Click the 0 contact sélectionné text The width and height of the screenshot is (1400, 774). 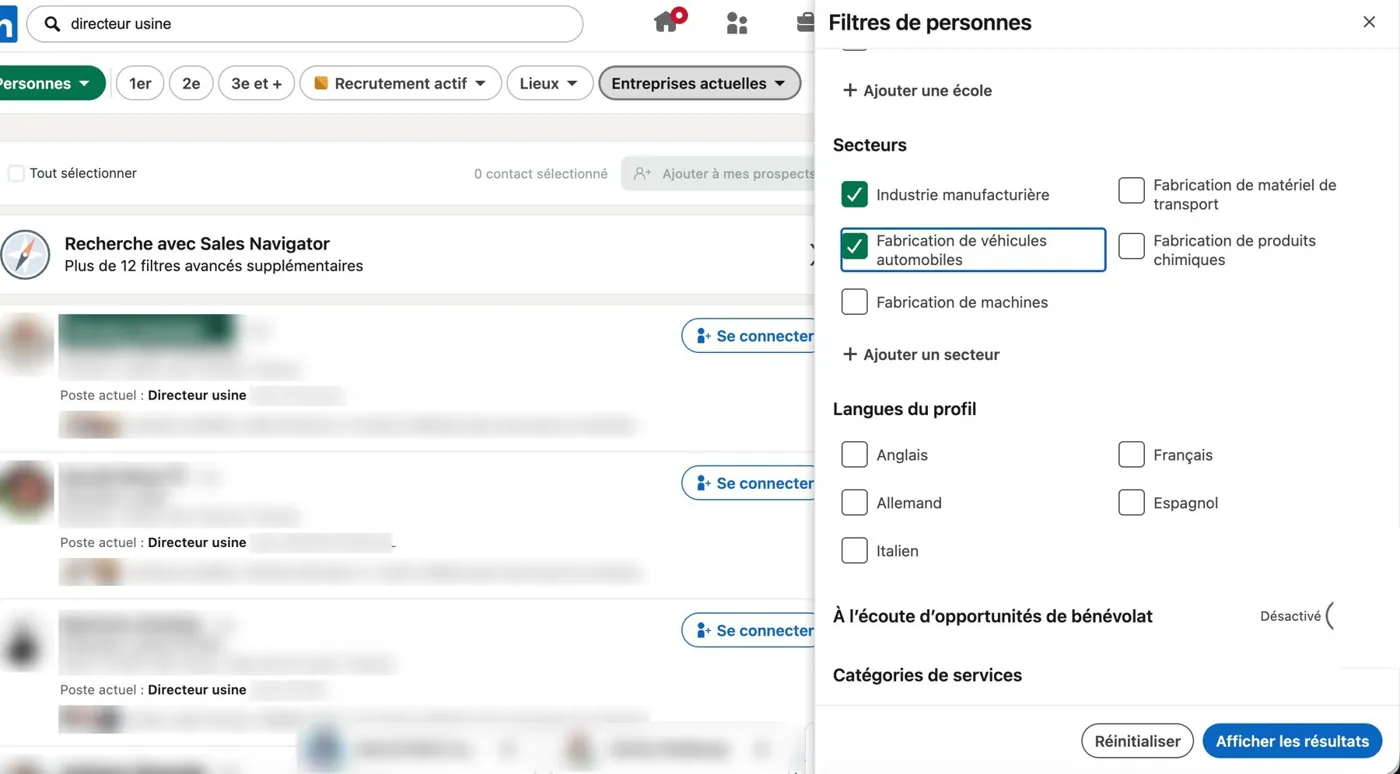point(541,173)
